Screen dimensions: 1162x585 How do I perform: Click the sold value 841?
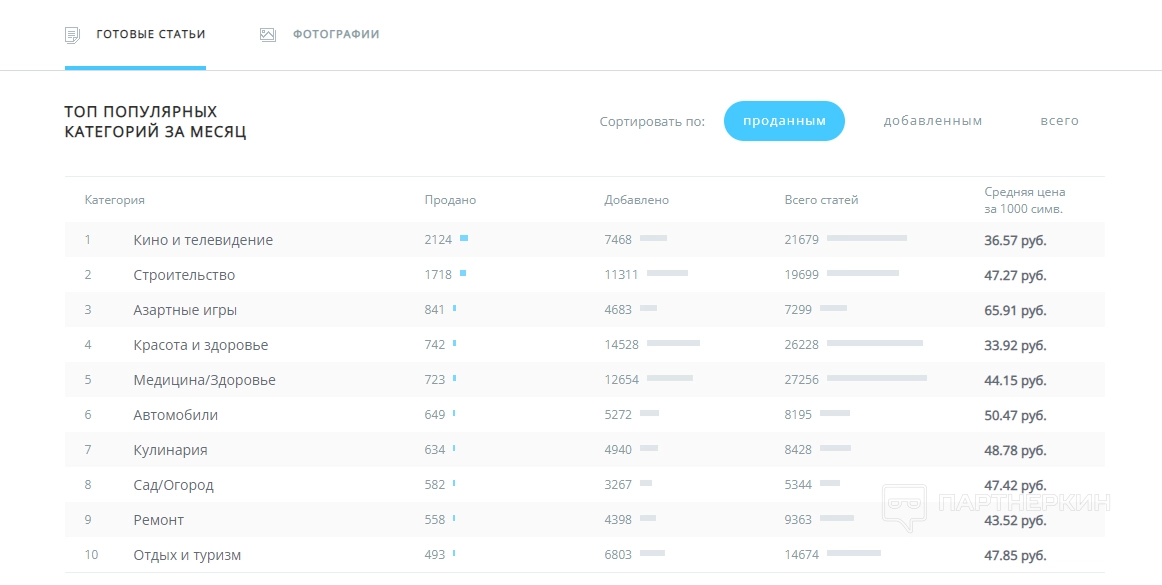tap(435, 310)
